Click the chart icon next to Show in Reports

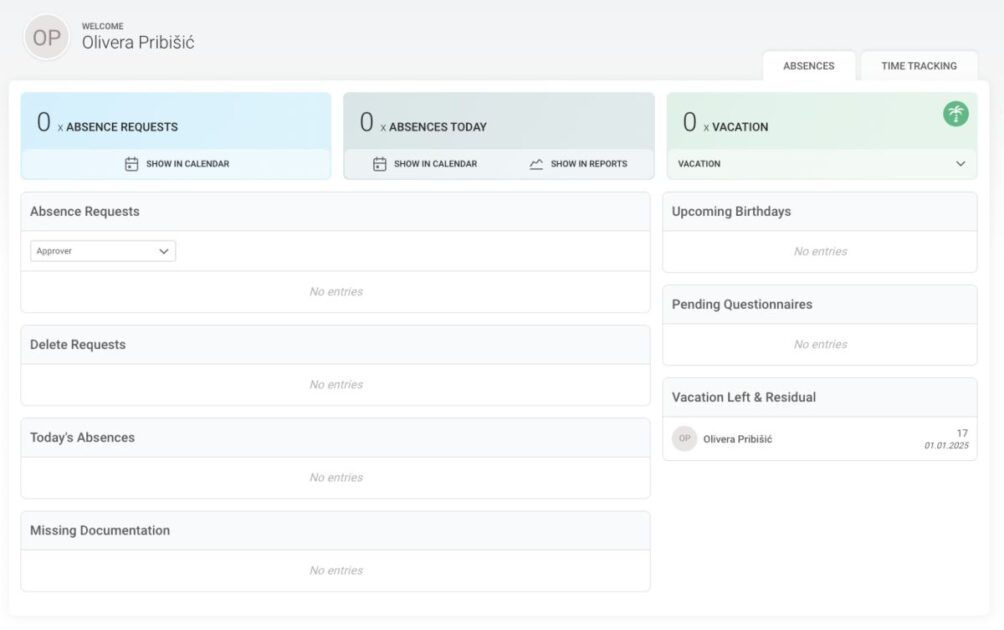pos(536,163)
